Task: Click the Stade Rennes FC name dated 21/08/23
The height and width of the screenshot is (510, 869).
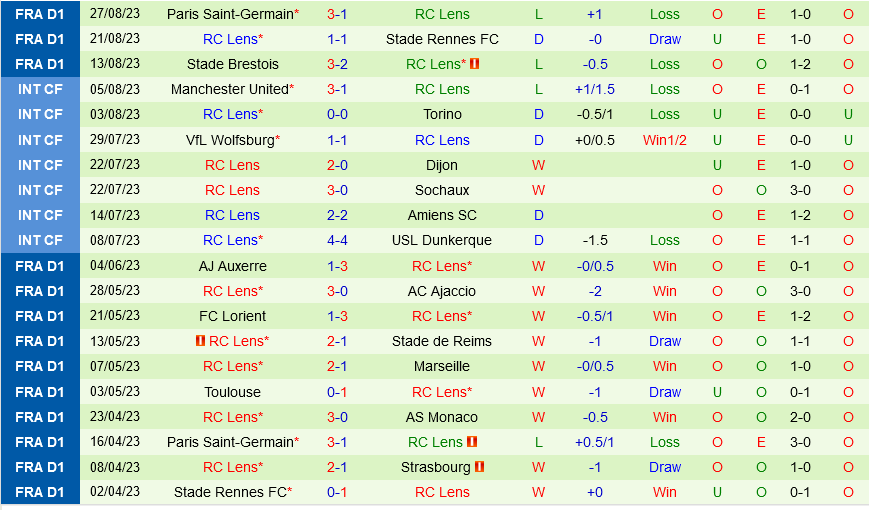Action: pyautogui.click(x=442, y=39)
